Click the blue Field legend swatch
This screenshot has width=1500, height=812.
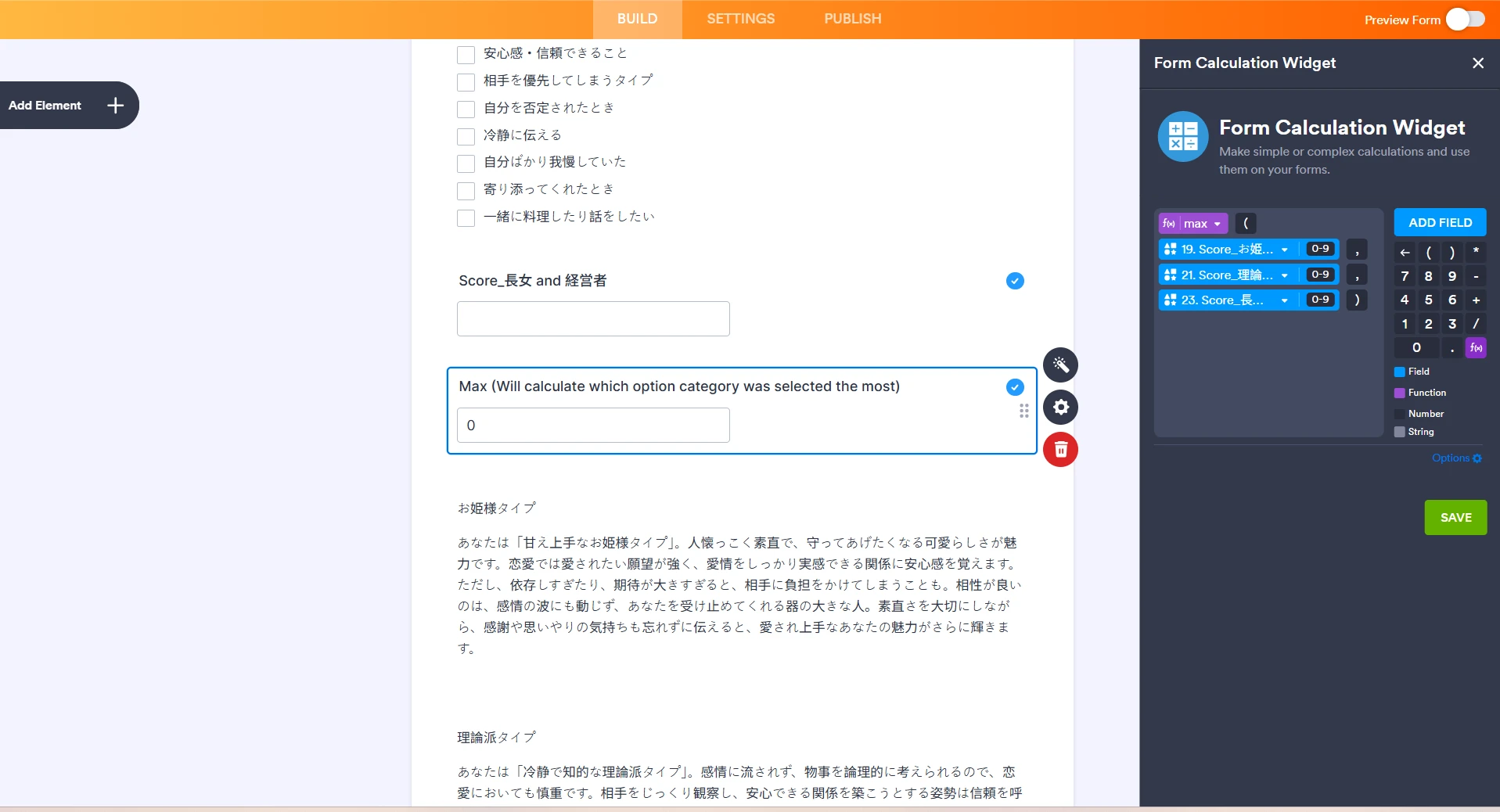[x=1400, y=372]
